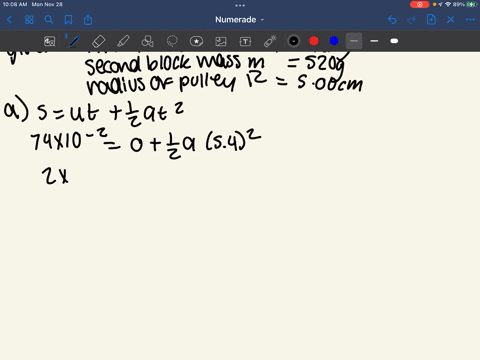Select the Text box tool
Viewport: 480px width, 360px height.
coord(245,41)
